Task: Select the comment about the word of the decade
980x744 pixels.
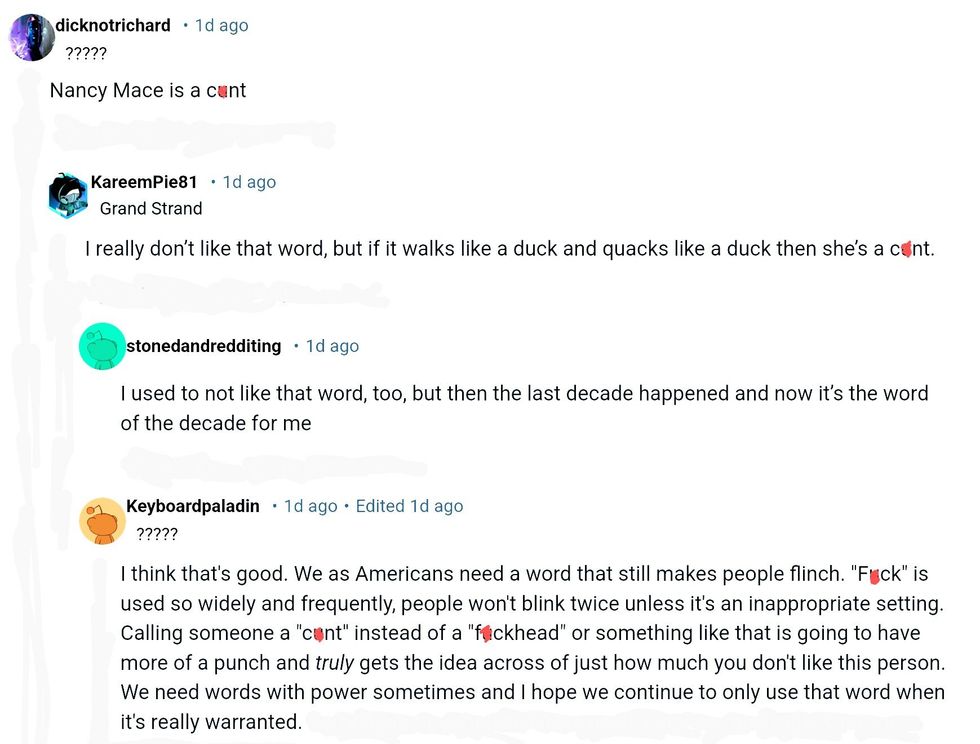Action: [x=524, y=408]
